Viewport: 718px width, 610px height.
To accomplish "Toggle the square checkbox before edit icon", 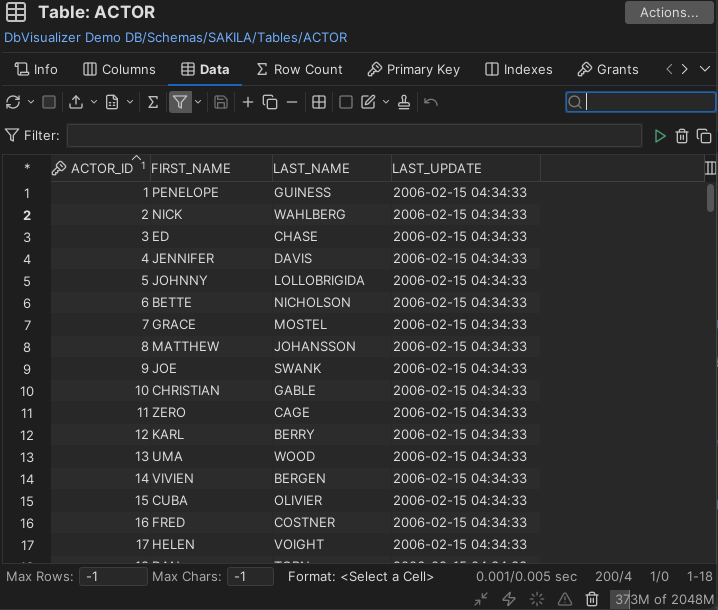I will click(346, 102).
